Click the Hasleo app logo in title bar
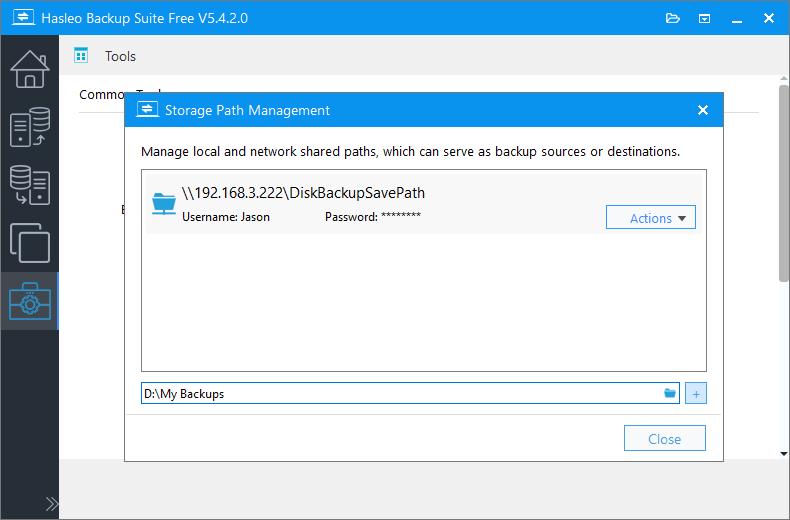Viewport: 790px width, 520px height. point(23,17)
